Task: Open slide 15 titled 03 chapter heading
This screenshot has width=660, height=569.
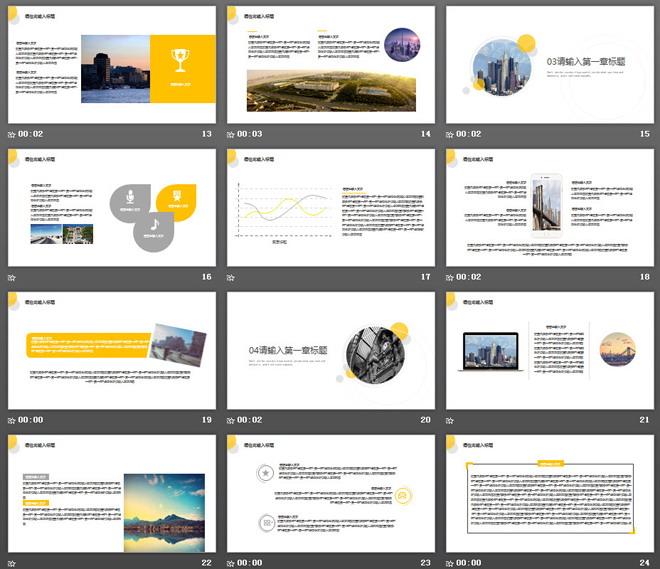Action: pos(550,64)
